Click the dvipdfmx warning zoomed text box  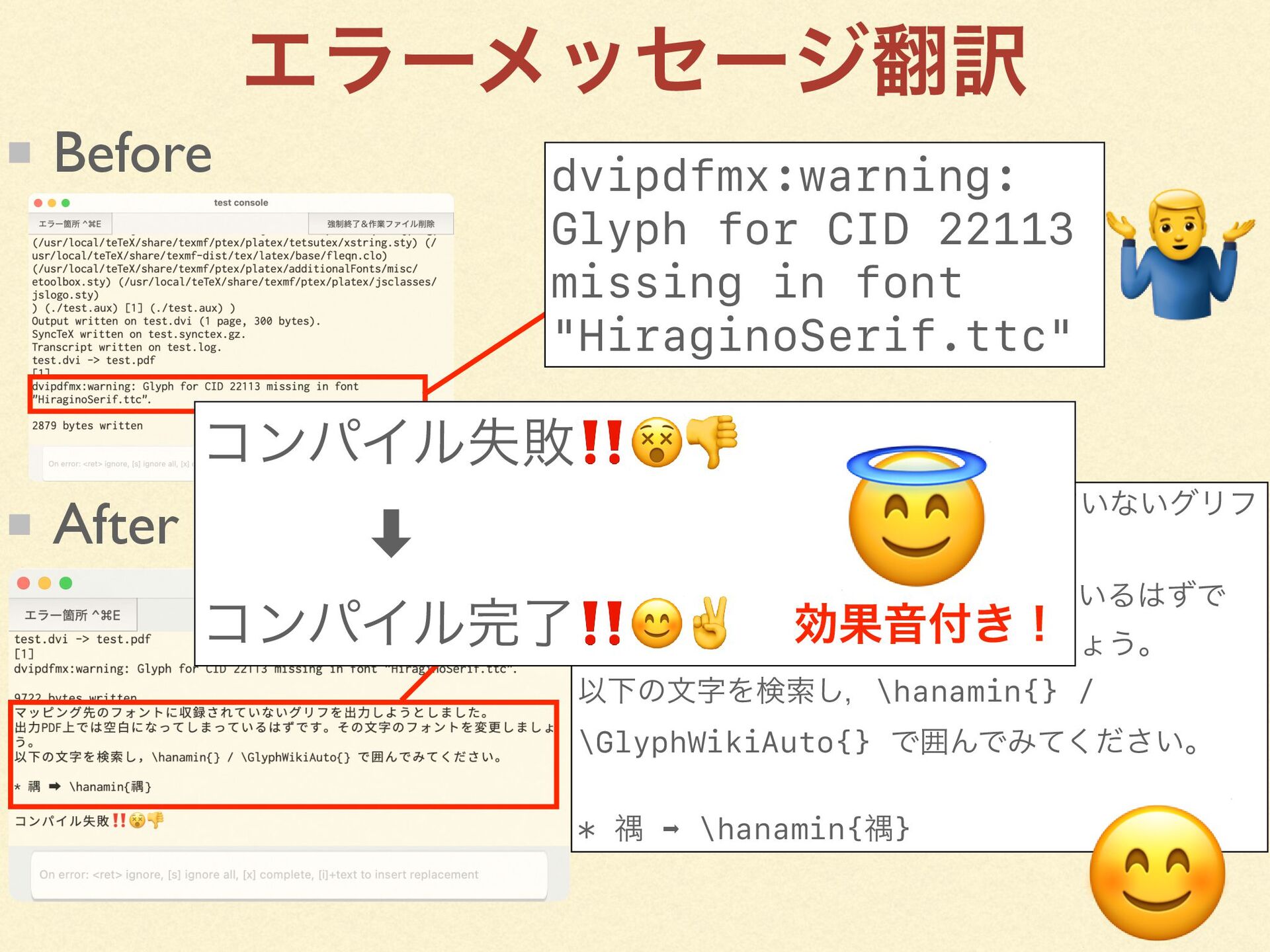(824, 255)
